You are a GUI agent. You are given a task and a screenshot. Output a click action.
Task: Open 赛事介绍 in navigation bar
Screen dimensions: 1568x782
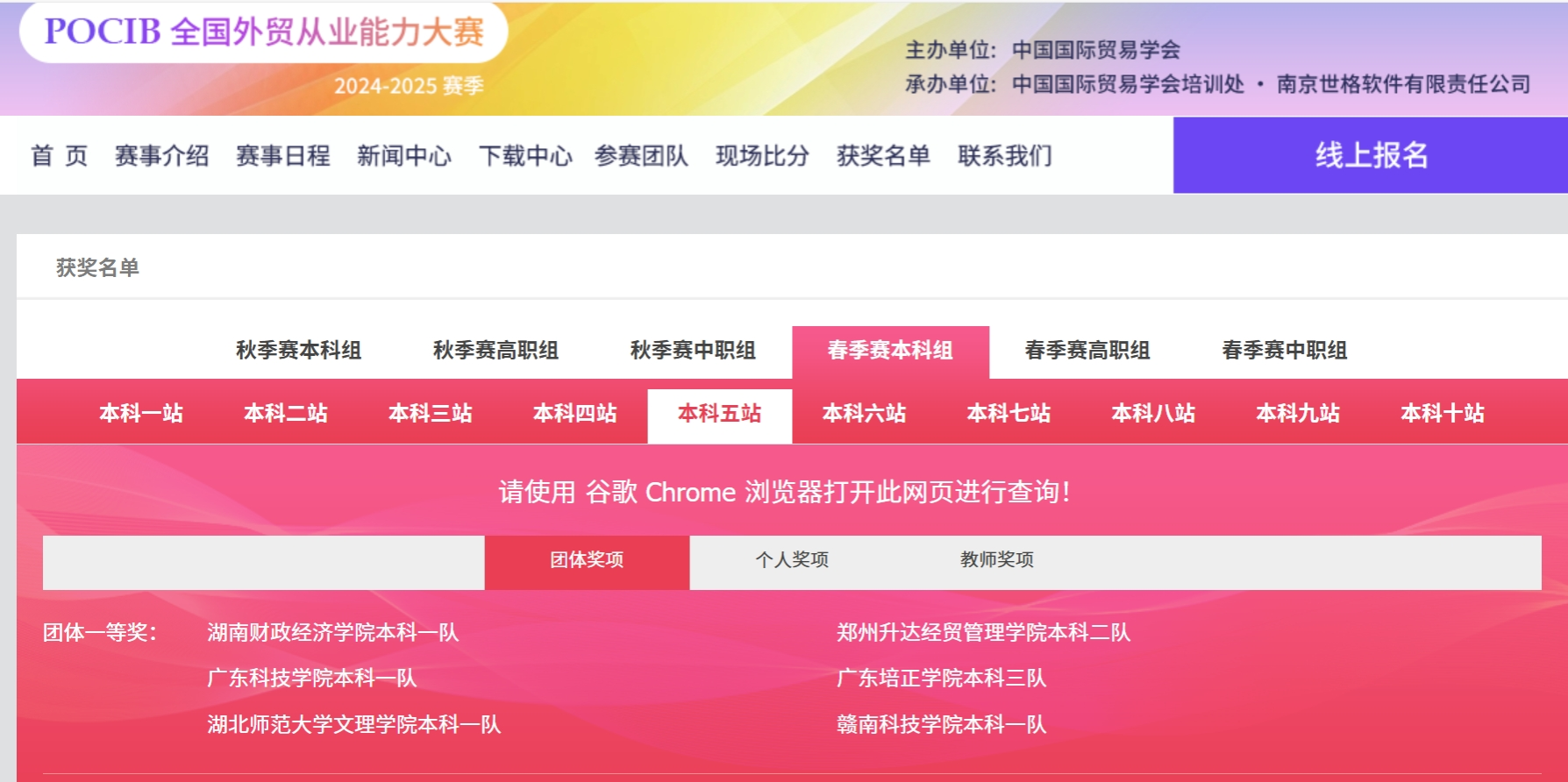(161, 156)
